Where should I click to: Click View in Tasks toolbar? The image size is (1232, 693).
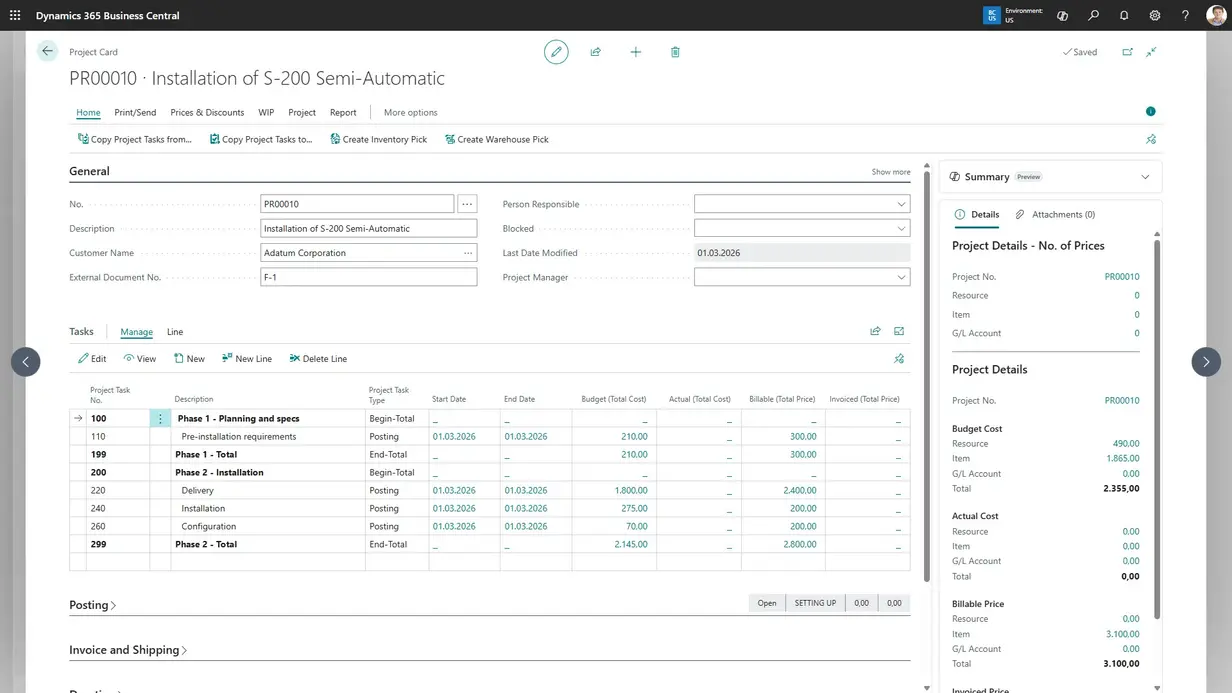pyautogui.click(x=139, y=358)
